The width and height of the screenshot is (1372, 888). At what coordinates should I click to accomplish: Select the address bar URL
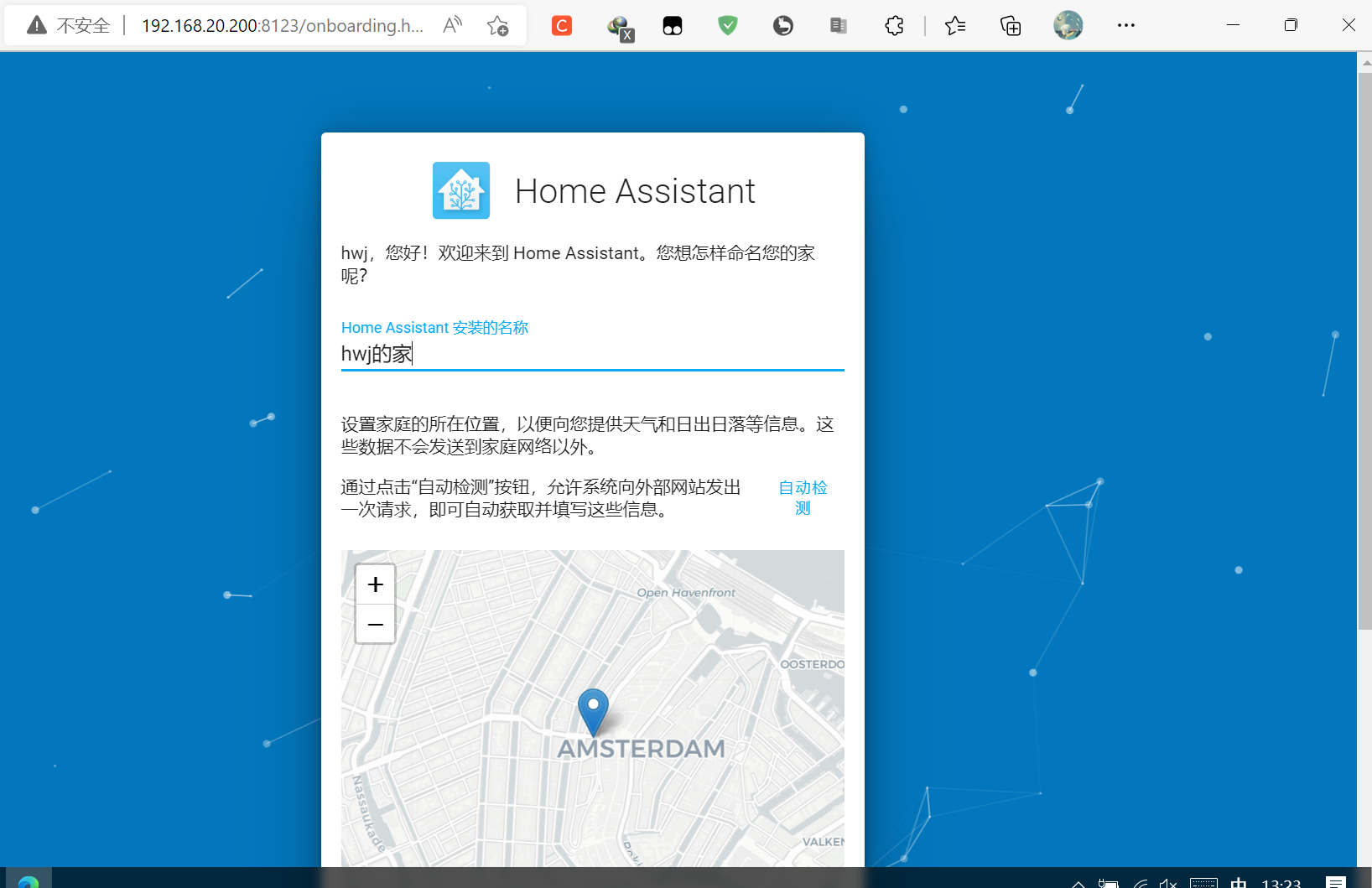coord(283,26)
